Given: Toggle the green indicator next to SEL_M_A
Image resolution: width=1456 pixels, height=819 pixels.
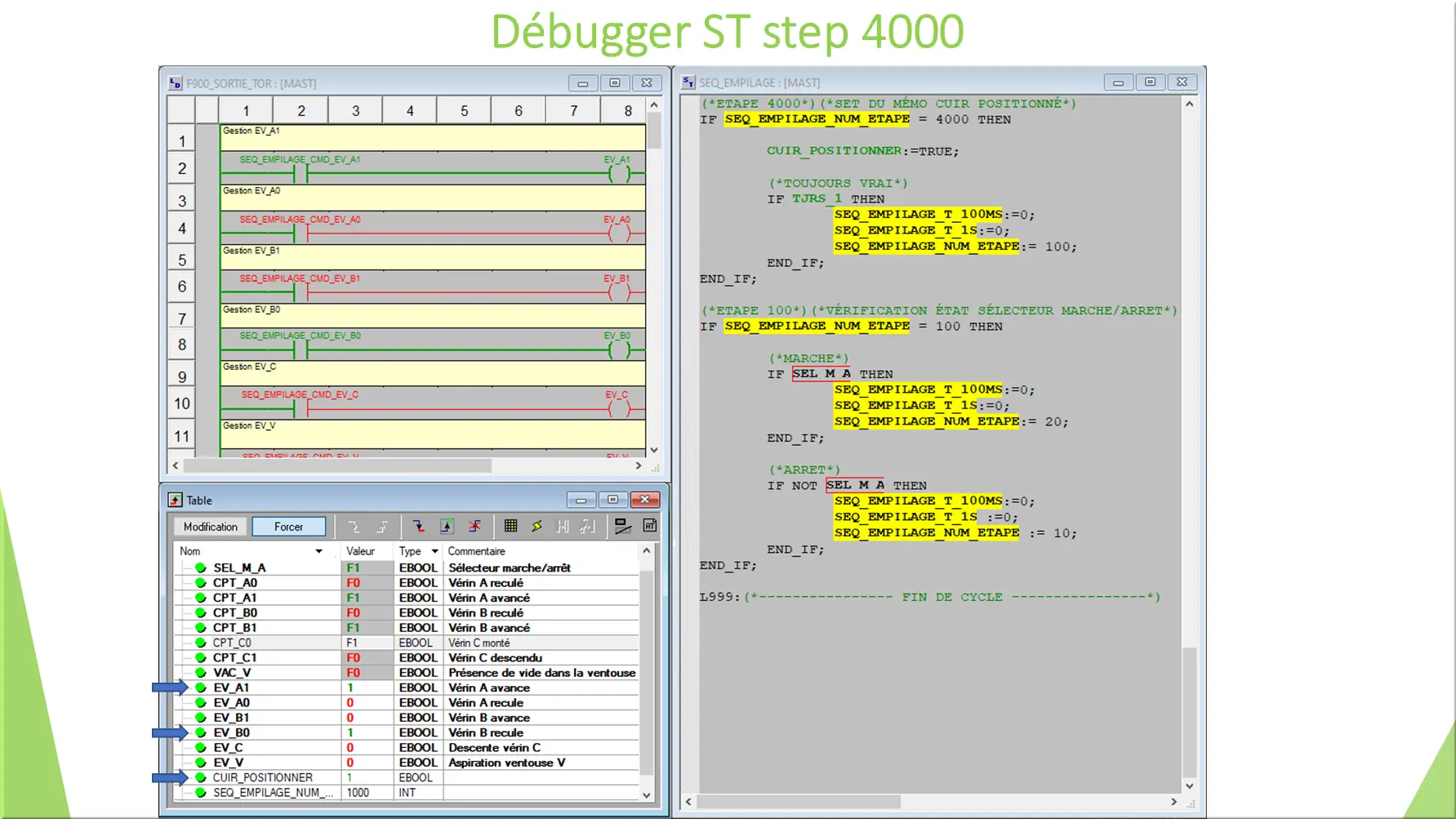Looking at the screenshot, I should pyautogui.click(x=201, y=568).
